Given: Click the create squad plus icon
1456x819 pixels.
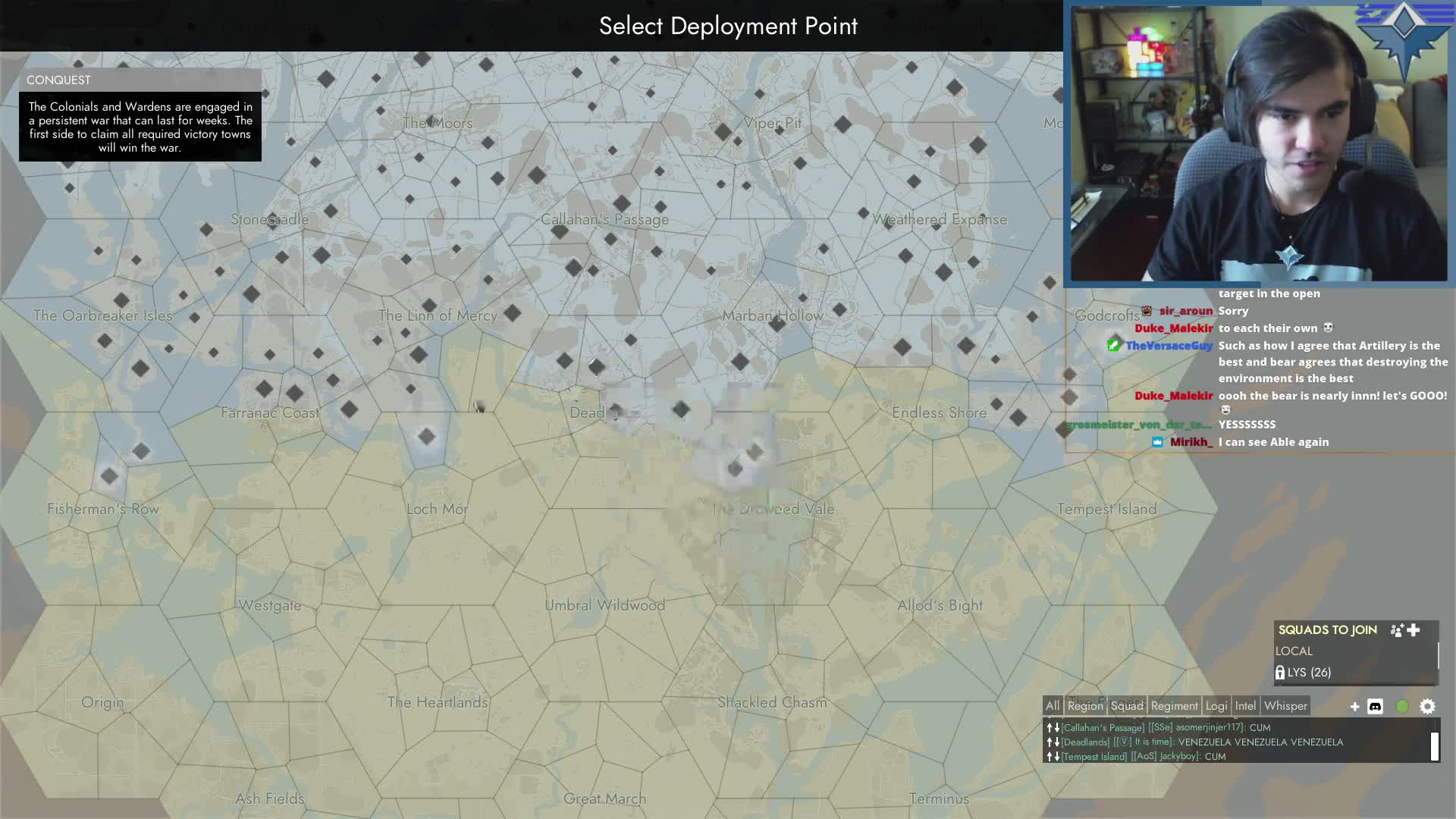Looking at the screenshot, I should [x=1414, y=630].
